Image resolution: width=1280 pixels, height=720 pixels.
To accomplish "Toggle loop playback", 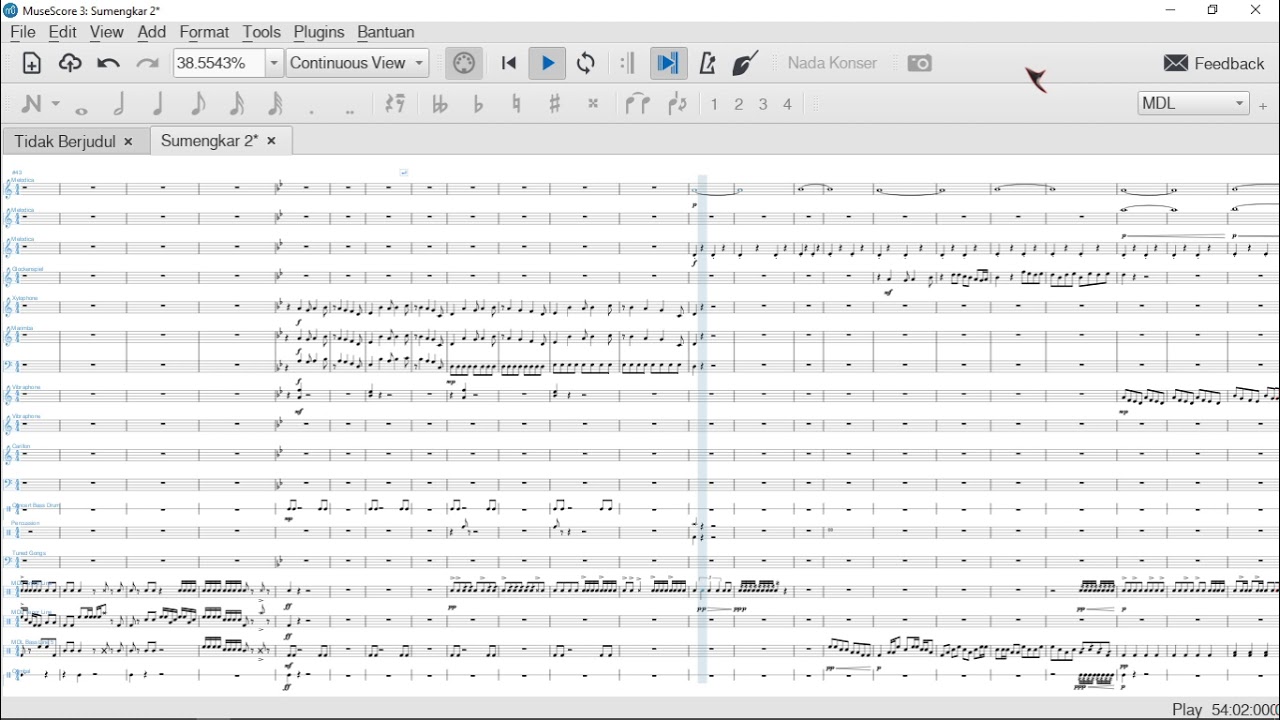I will (x=587, y=64).
